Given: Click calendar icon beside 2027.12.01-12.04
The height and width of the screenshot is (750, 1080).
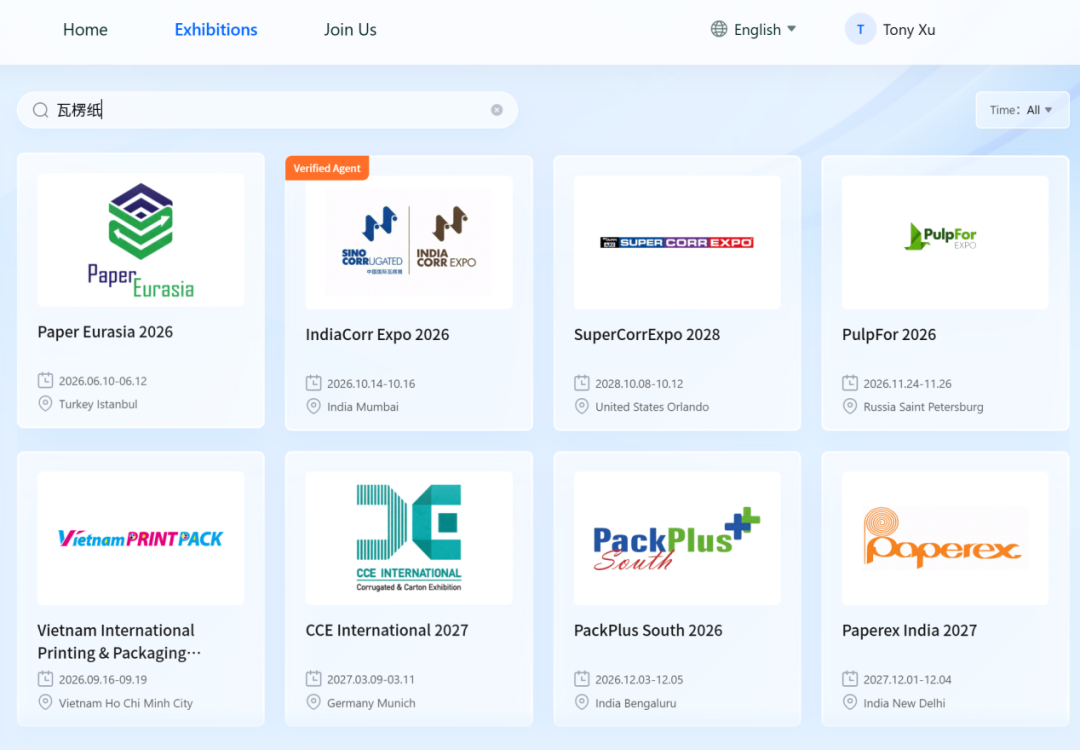Looking at the screenshot, I should 850,679.
